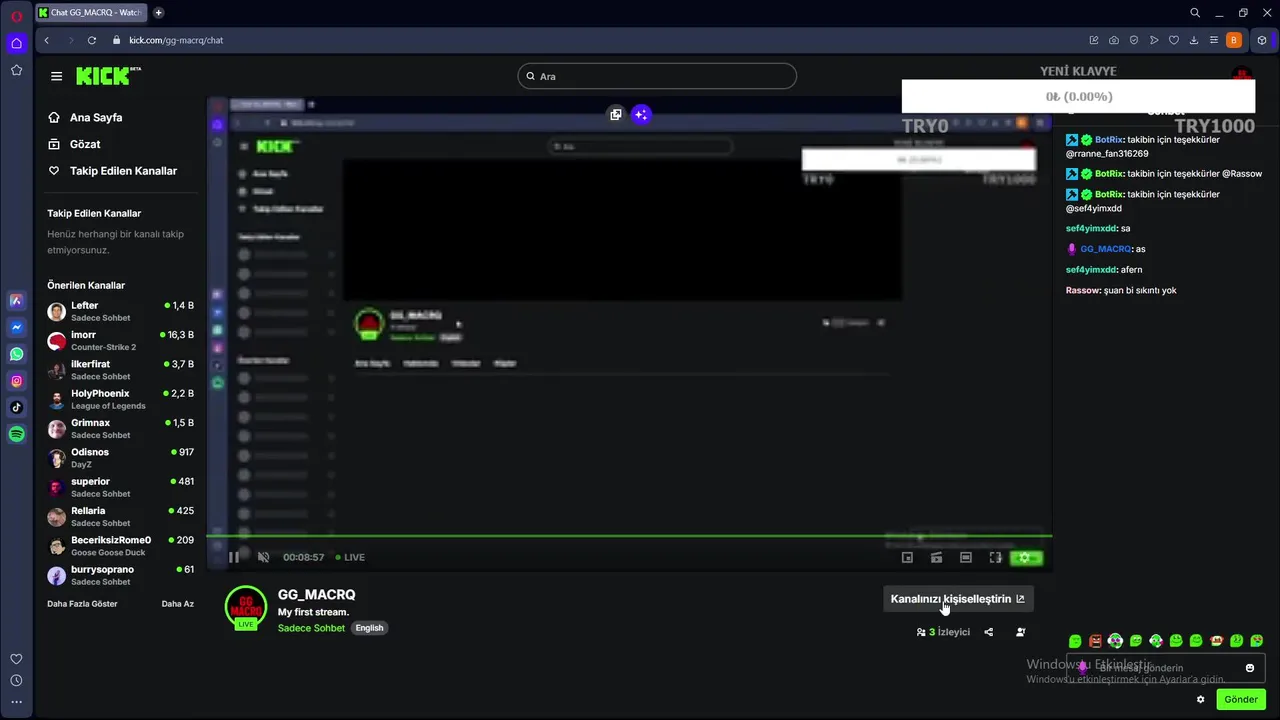
Task: Toggle picture-in-picture mini player
Action: coord(907,558)
